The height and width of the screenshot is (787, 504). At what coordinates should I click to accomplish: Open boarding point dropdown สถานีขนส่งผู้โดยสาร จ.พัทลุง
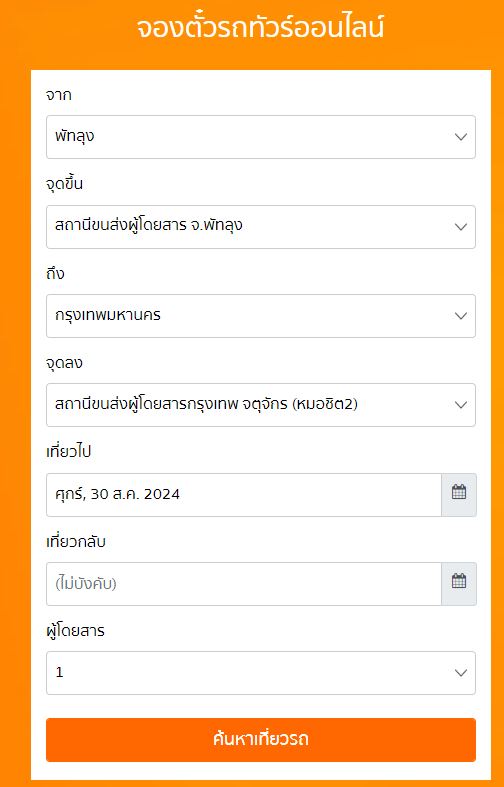click(x=261, y=226)
